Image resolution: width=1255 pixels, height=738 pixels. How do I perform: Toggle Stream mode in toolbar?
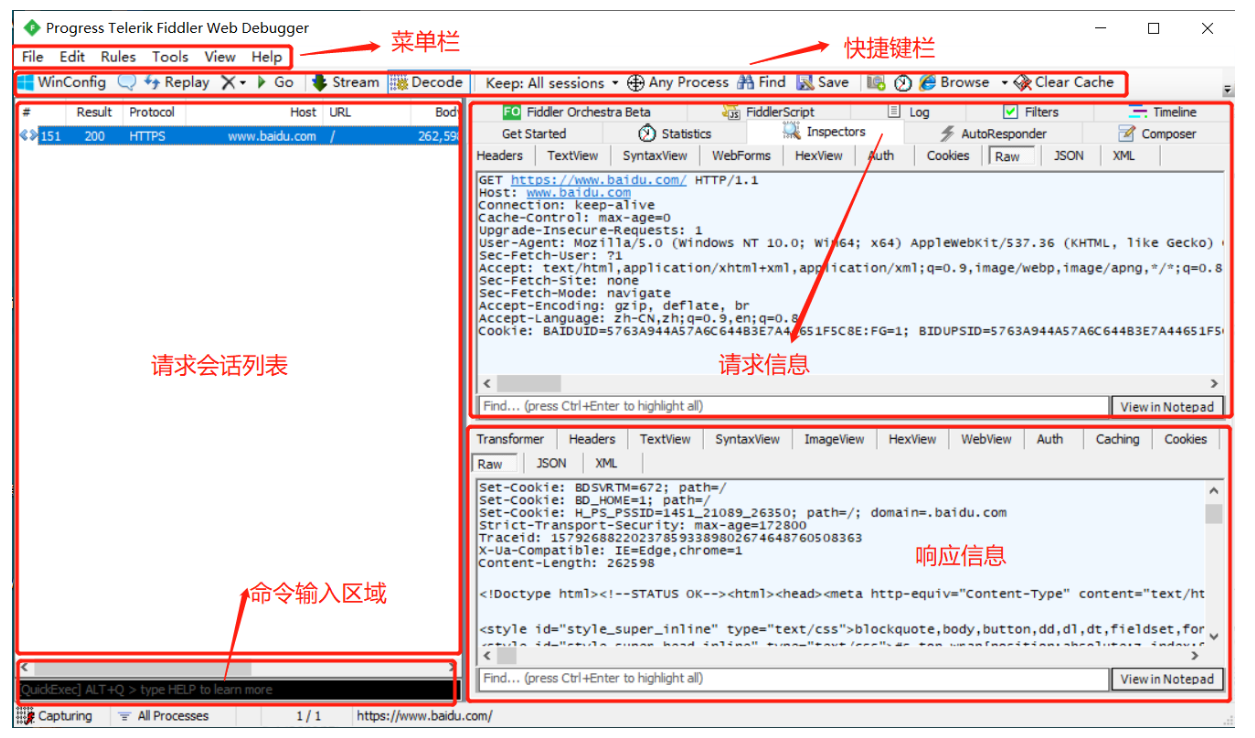pos(345,82)
